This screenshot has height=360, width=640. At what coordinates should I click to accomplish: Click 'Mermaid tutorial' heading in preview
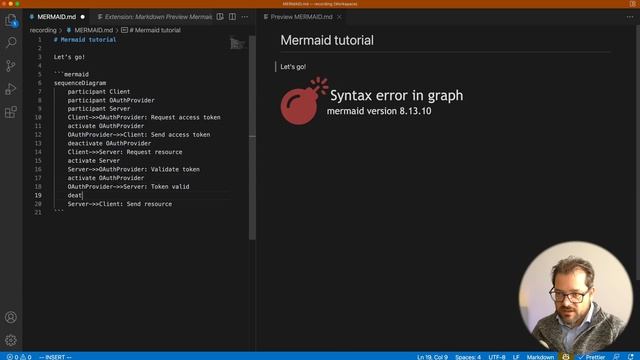click(x=327, y=40)
